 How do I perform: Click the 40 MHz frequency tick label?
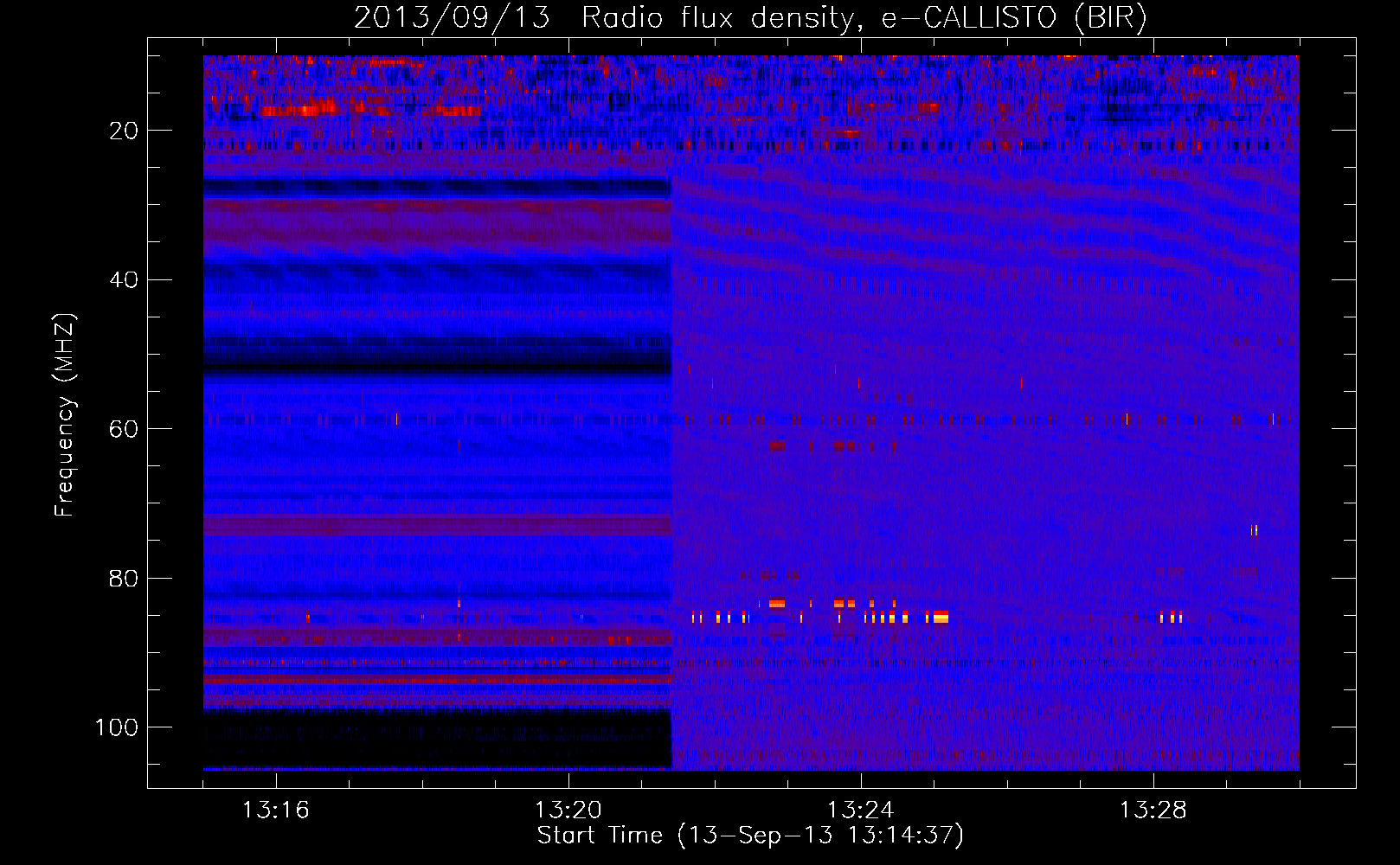(x=124, y=280)
